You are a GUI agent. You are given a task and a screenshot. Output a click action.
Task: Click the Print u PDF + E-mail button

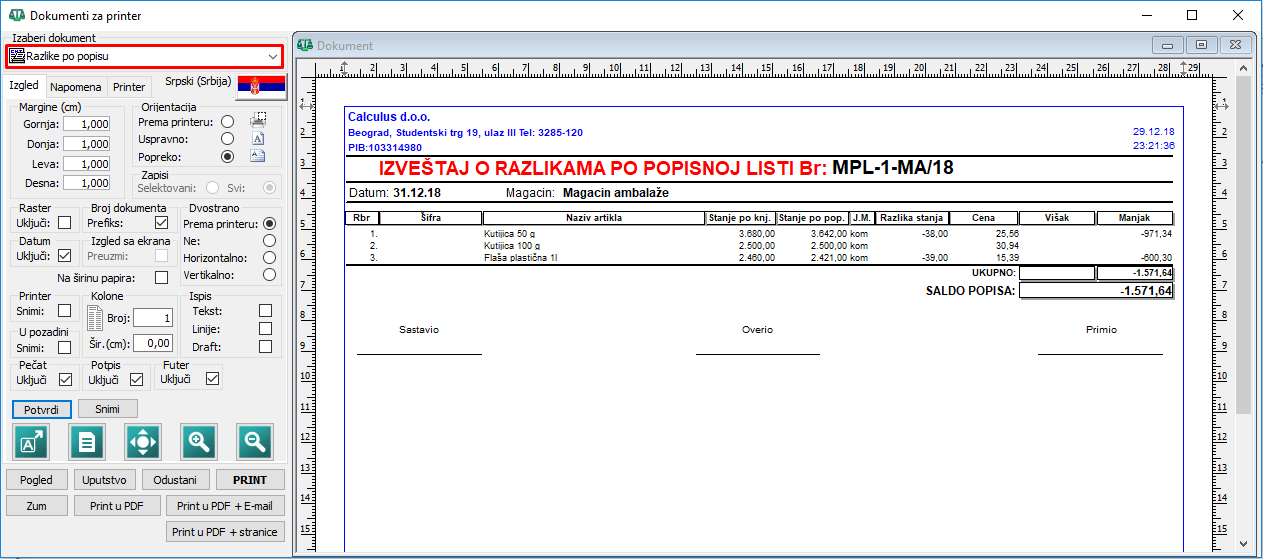[224, 506]
